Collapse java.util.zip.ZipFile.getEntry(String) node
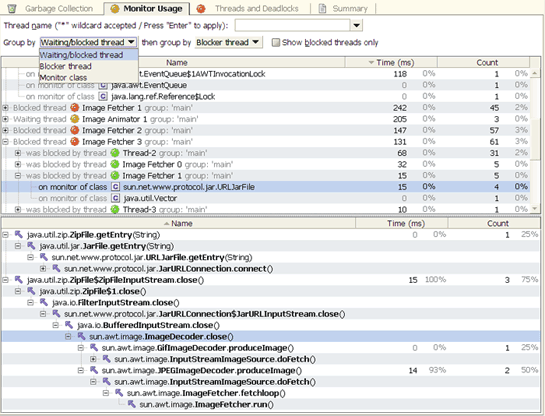Image resolution: width=545 pixels, height=416 pixels. [5, 235]
